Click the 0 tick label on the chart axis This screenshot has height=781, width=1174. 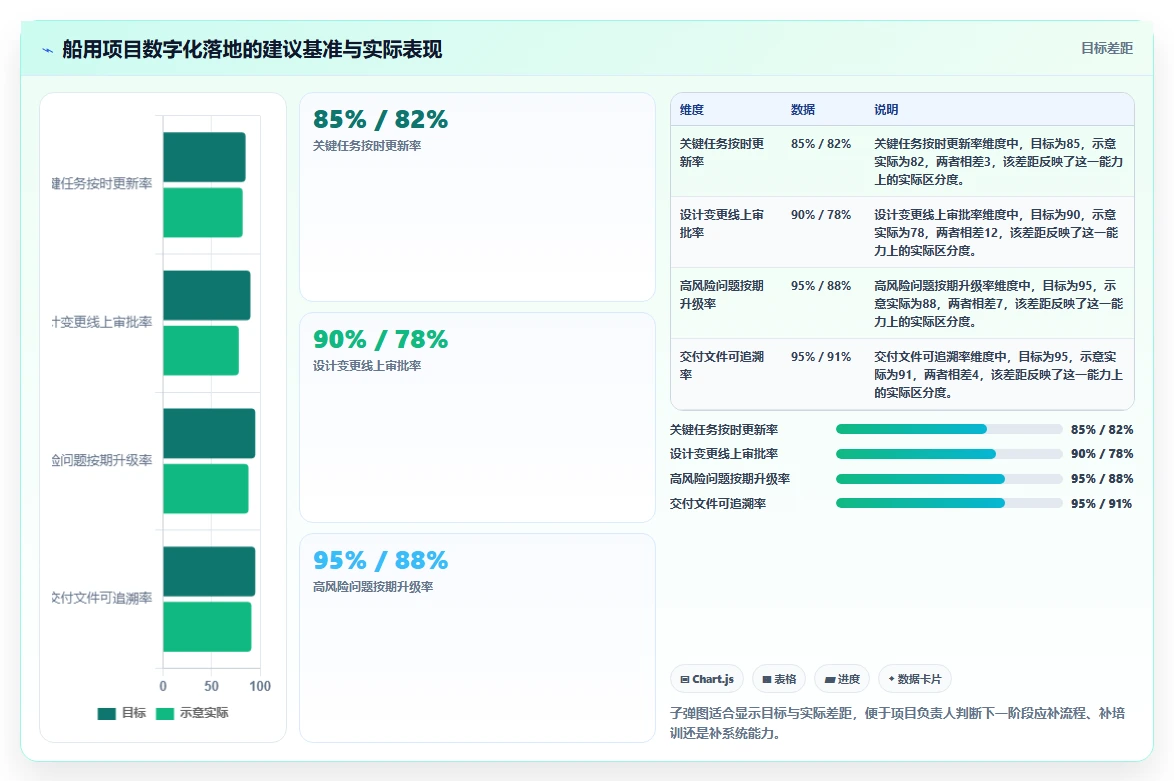point(163,686)
